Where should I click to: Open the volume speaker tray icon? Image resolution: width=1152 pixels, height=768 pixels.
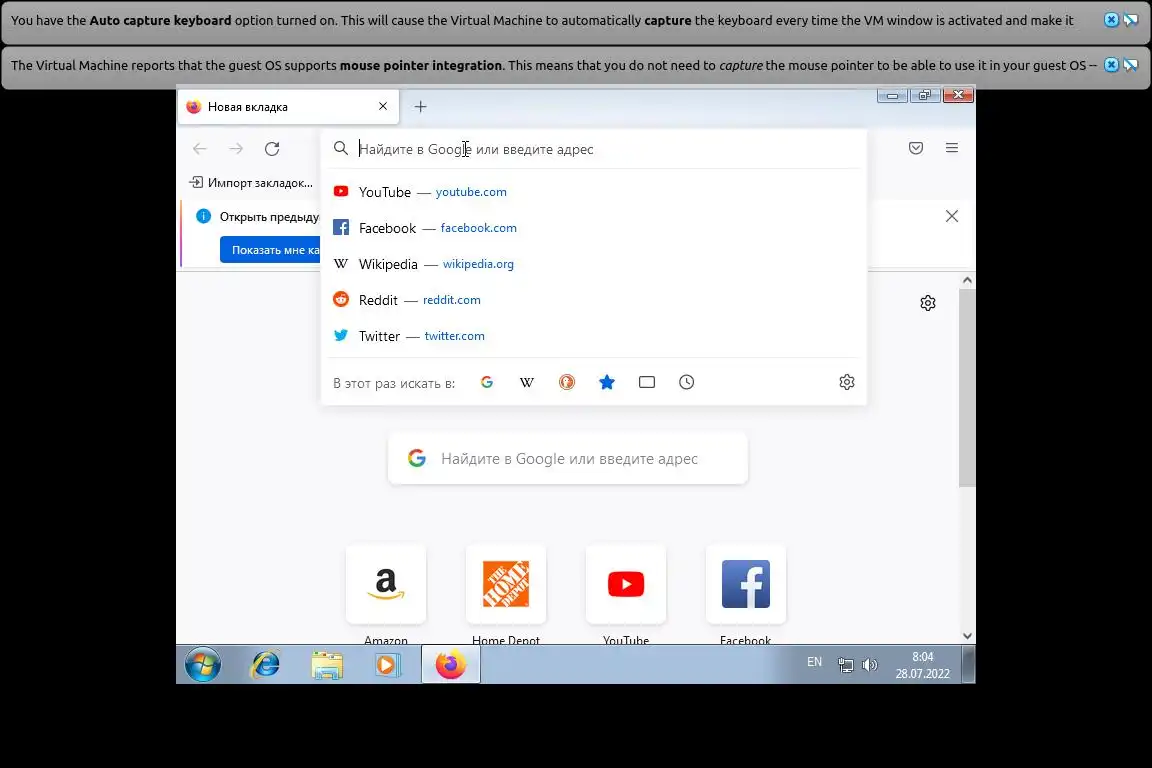[870, 665]
